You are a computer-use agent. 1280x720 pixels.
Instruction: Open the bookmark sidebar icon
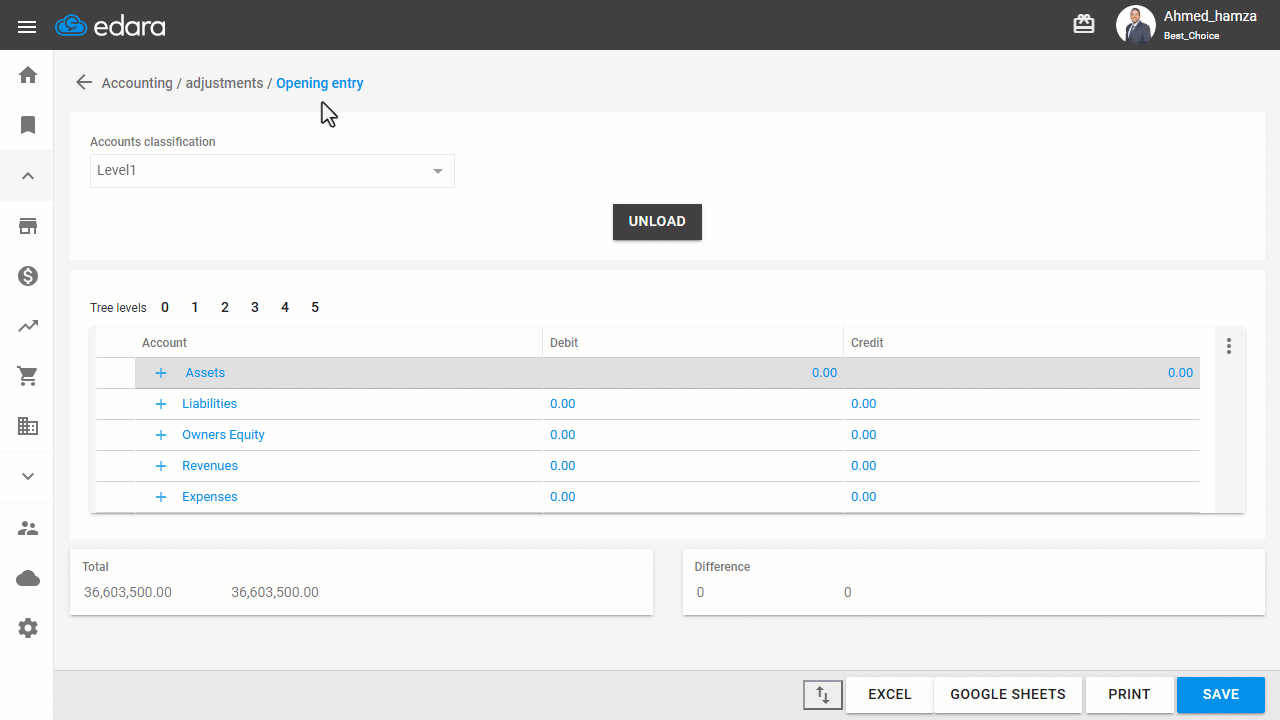click(x=28, y=125)
